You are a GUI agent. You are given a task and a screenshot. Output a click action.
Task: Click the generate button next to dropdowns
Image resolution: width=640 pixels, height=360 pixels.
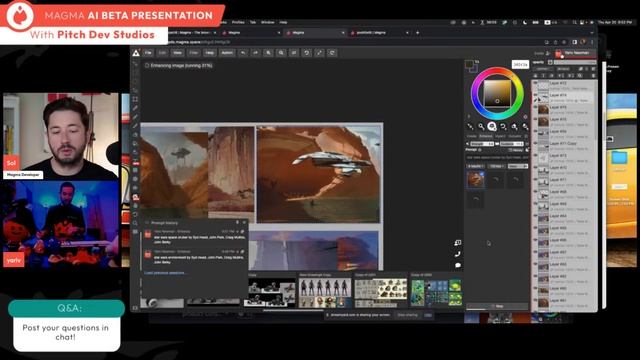click(518, 166)
